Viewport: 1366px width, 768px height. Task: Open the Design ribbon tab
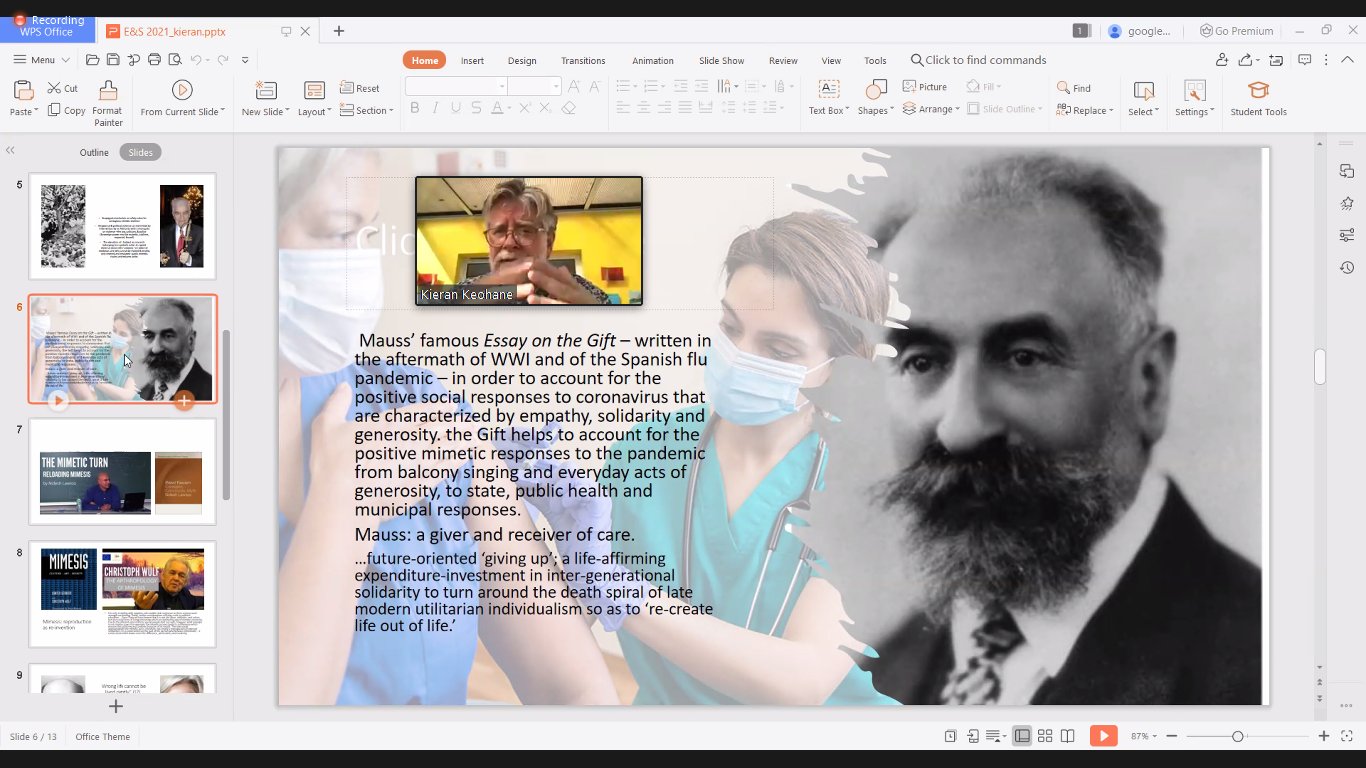[x=522, y=60]
